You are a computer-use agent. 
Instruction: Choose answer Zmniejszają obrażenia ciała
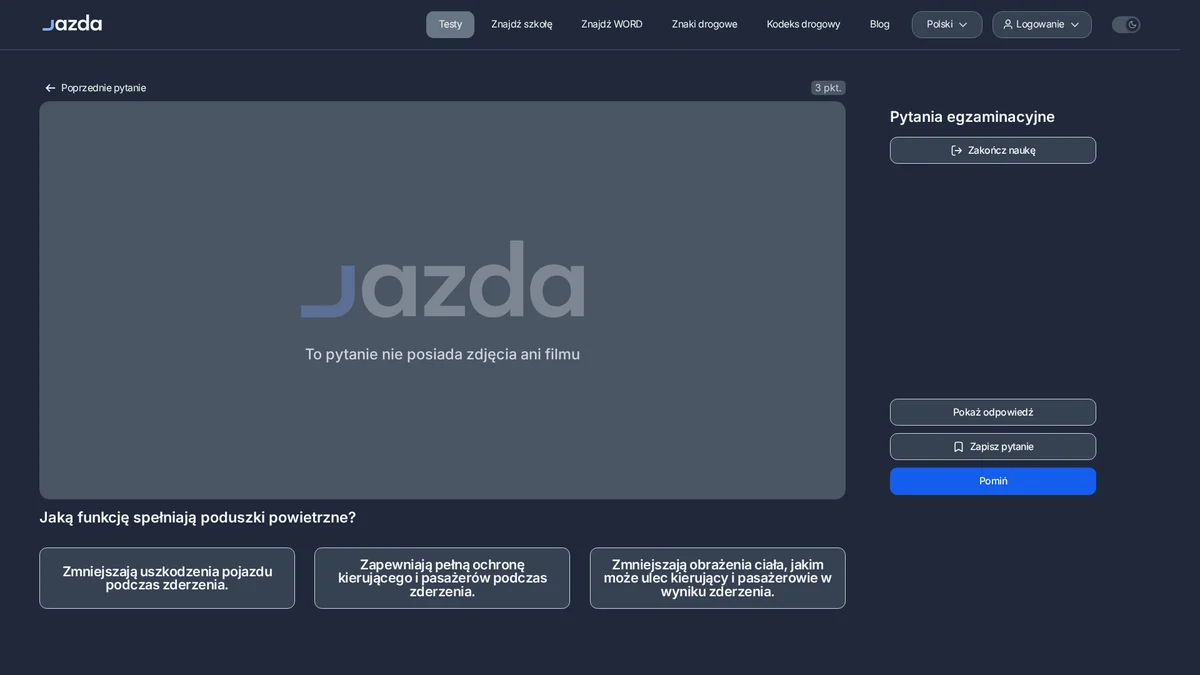point(717,578)
